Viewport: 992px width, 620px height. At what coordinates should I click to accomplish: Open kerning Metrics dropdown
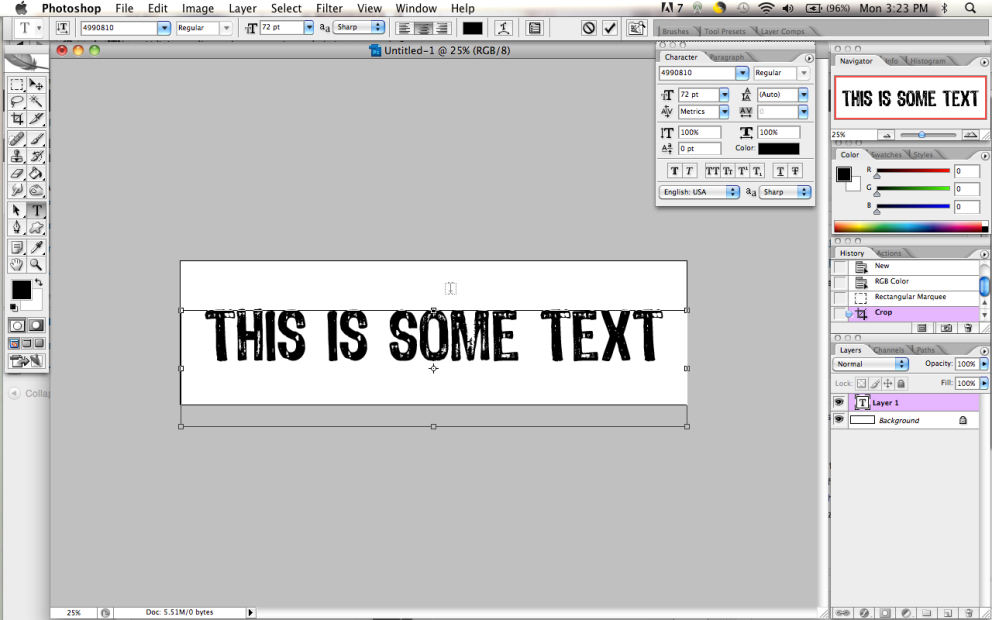pyautogui.click(x=724, y=111)
